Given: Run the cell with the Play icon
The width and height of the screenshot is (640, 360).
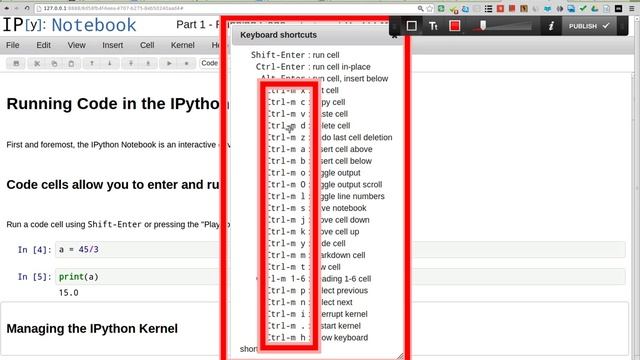Looking at the screenshot, I should point(169,63).
